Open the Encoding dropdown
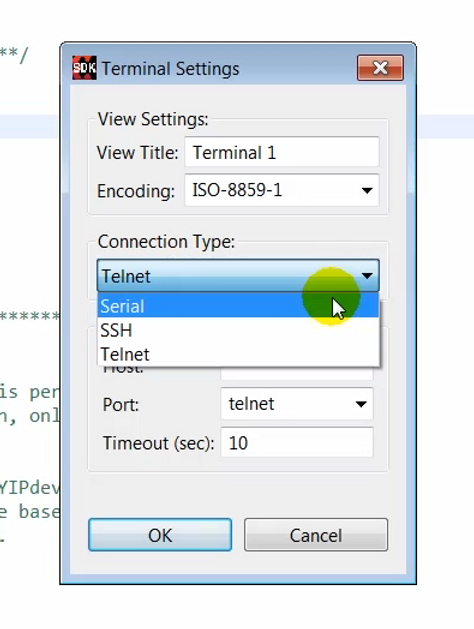 (x=282, y=190)
